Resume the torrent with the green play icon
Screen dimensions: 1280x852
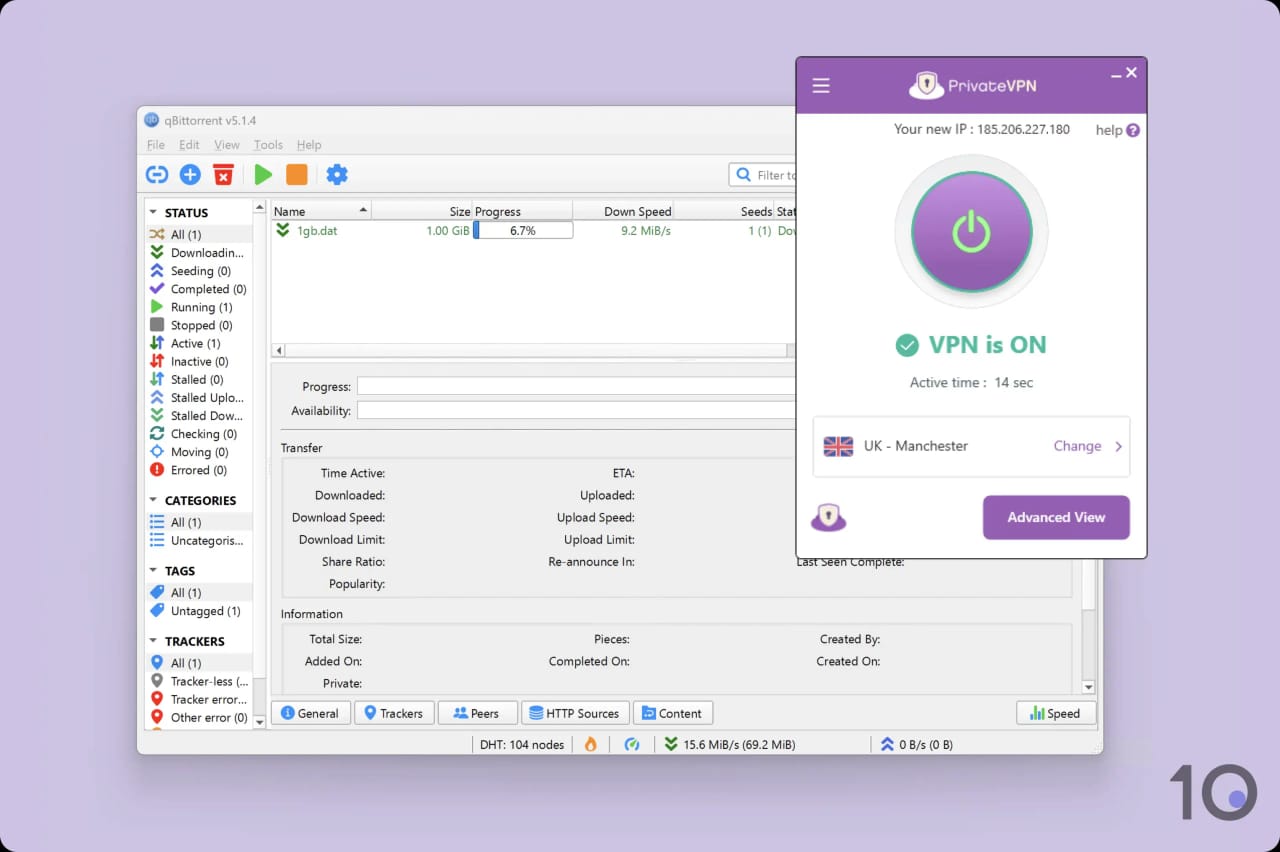tap(263, 174)
